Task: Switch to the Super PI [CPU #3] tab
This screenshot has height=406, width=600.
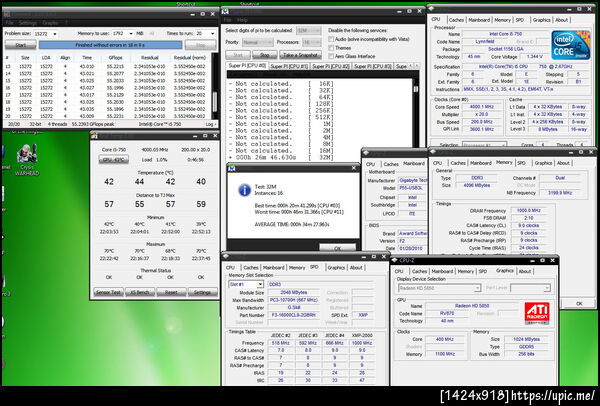Action: click(372, 66)
